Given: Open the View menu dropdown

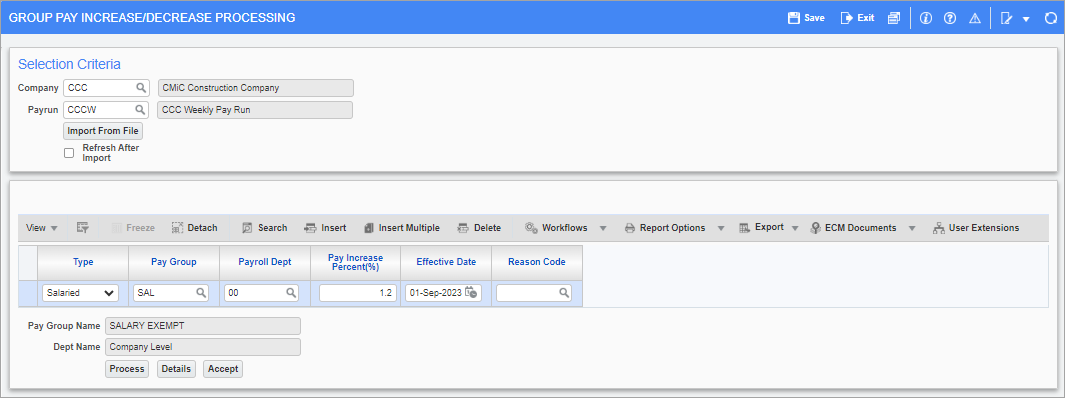Looking at the screenshot, I should (x=41, y=228).
